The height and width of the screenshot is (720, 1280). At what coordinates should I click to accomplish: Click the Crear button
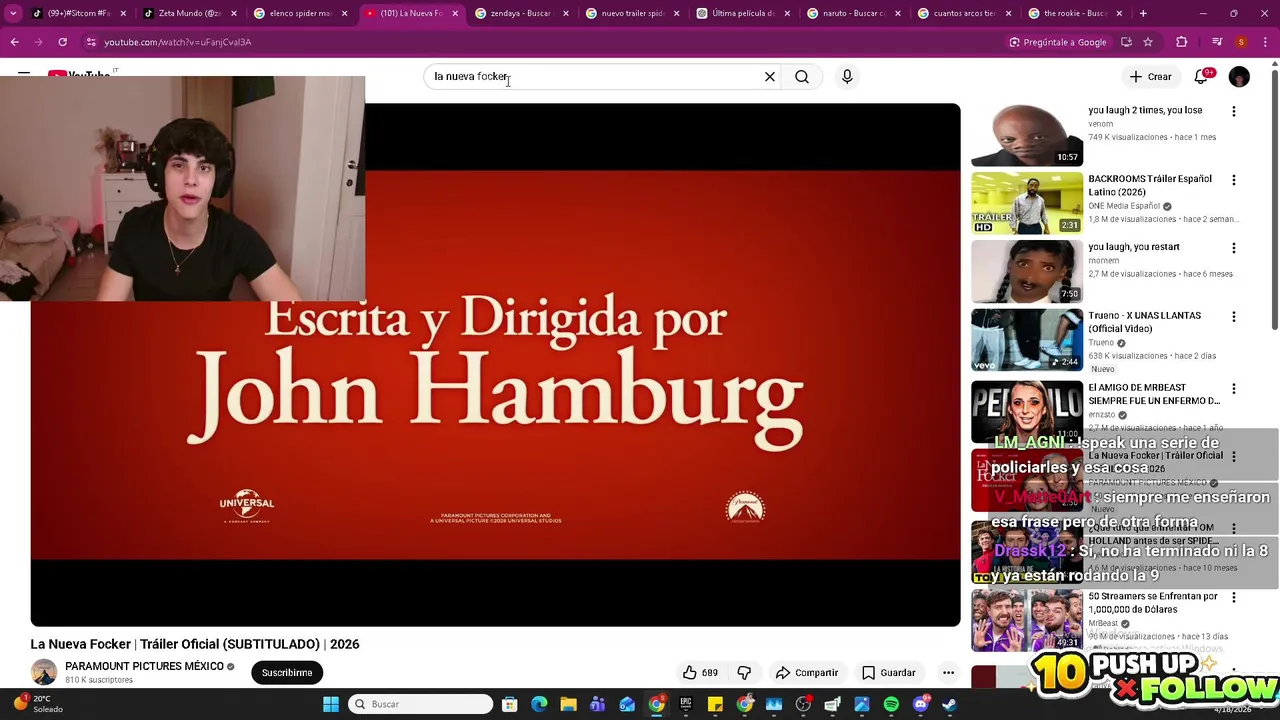pos(1150,77)
